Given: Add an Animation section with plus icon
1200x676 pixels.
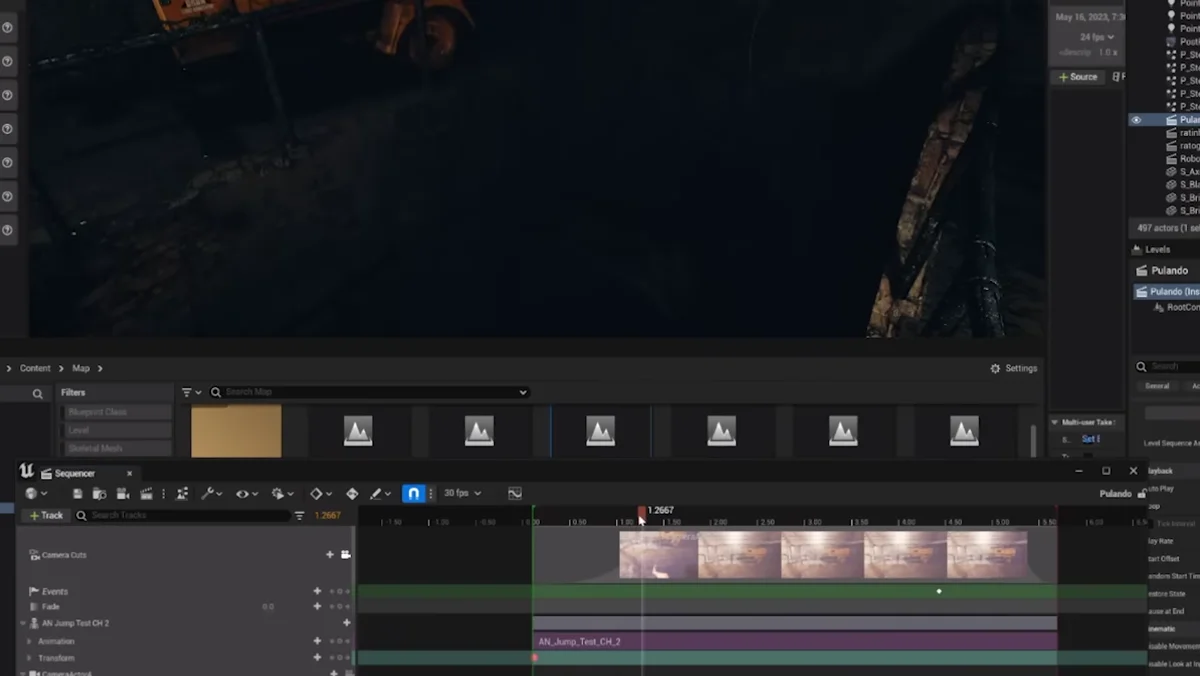Looking at the screenshot, I should pyautogui.click(x=317, y=641).
